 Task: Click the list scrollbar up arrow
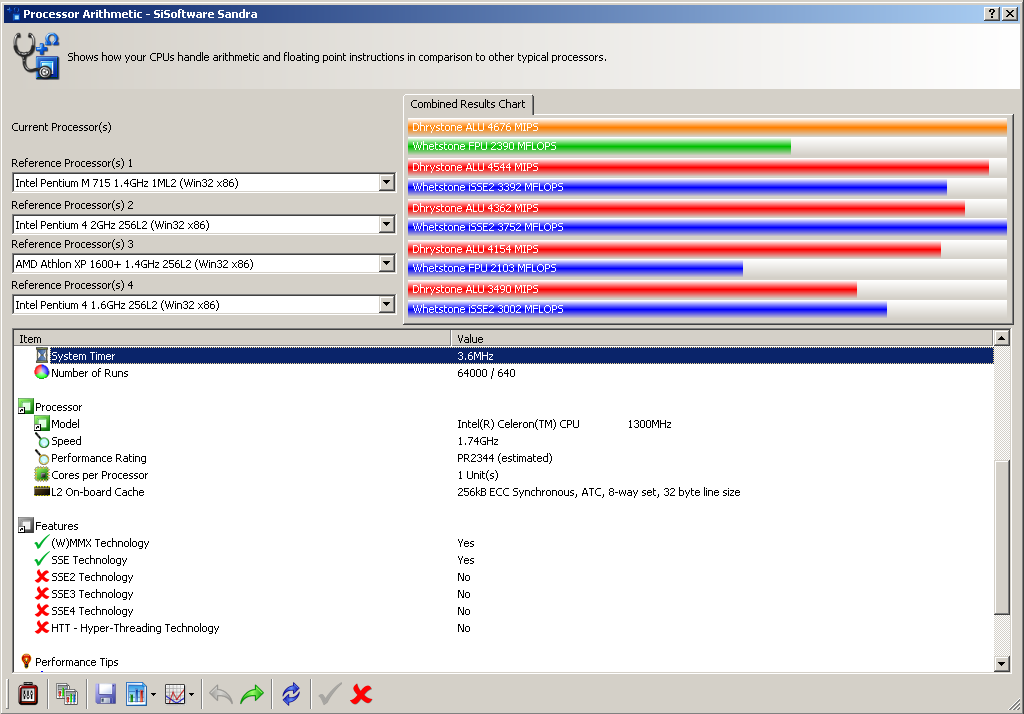[x=1000, y=338]
